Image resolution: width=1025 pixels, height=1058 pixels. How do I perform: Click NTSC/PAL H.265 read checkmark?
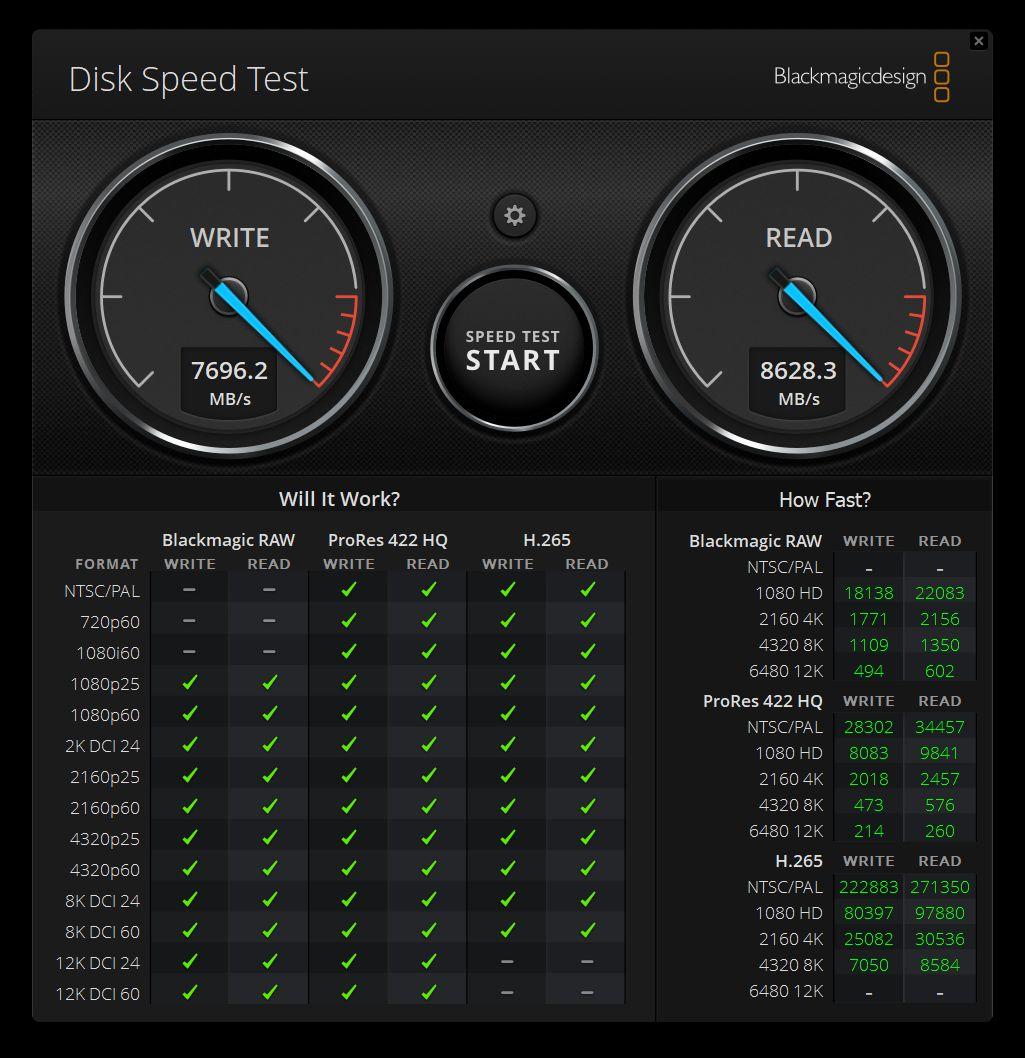(587, 591)
